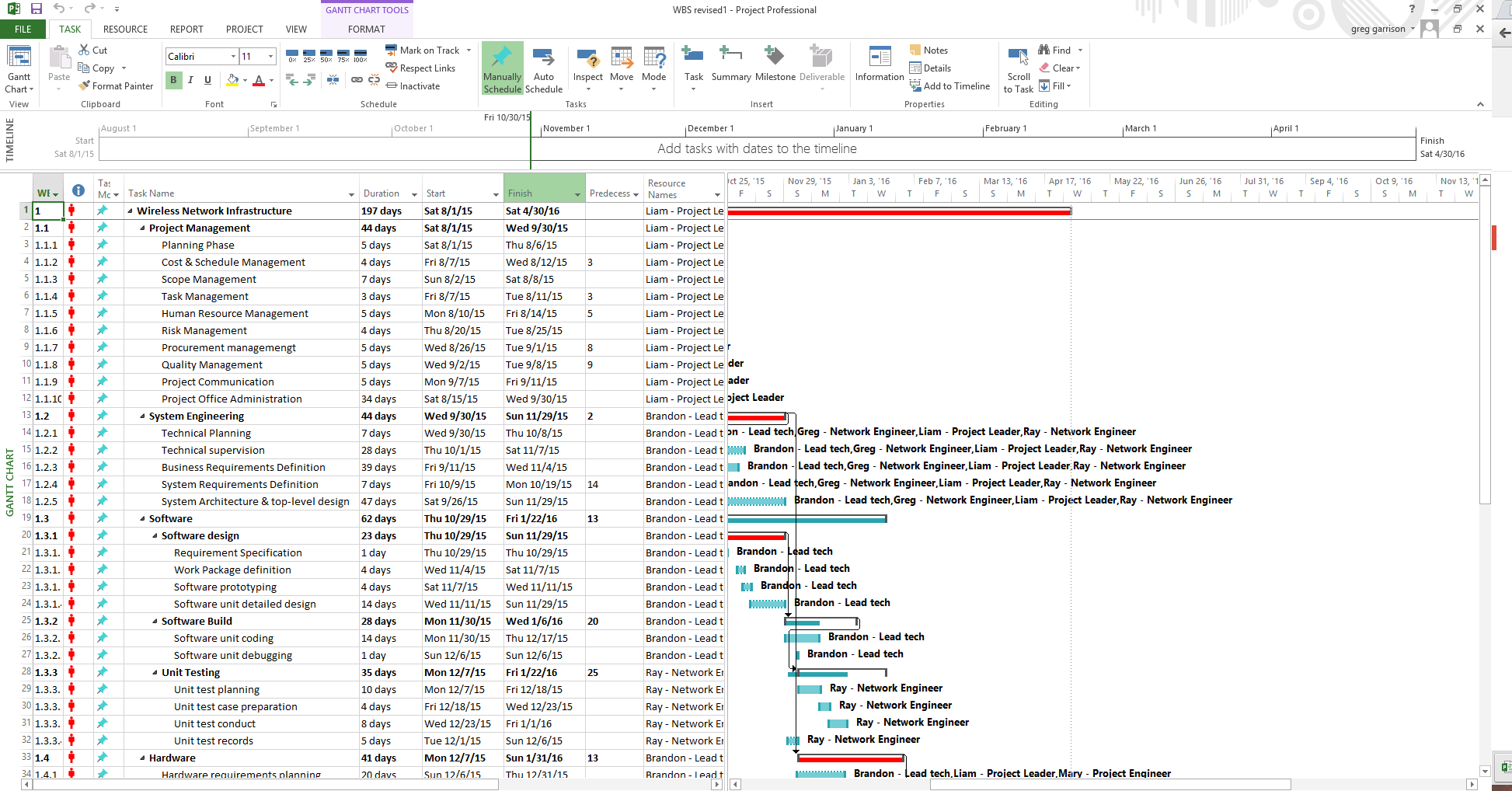Open the FILE tab
Screen dimensions: 1512x791
pyautogui.click(x=23, y=30)
